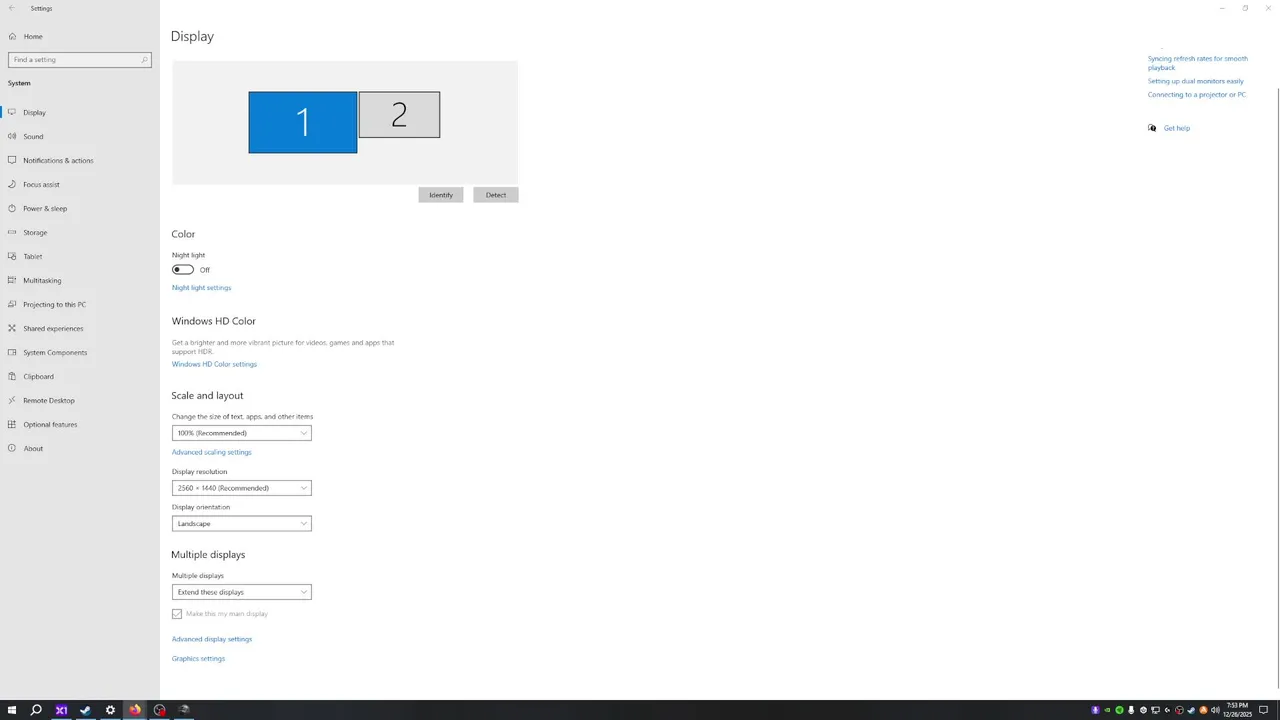Select monitor 2 in the display arrangement
1280x720 pixels.
399,115
